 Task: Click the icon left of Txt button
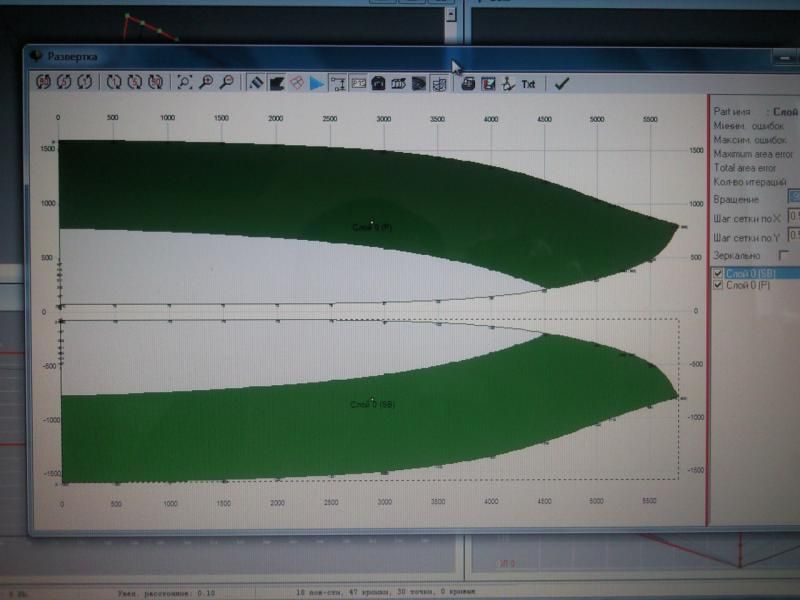(508, 84)
